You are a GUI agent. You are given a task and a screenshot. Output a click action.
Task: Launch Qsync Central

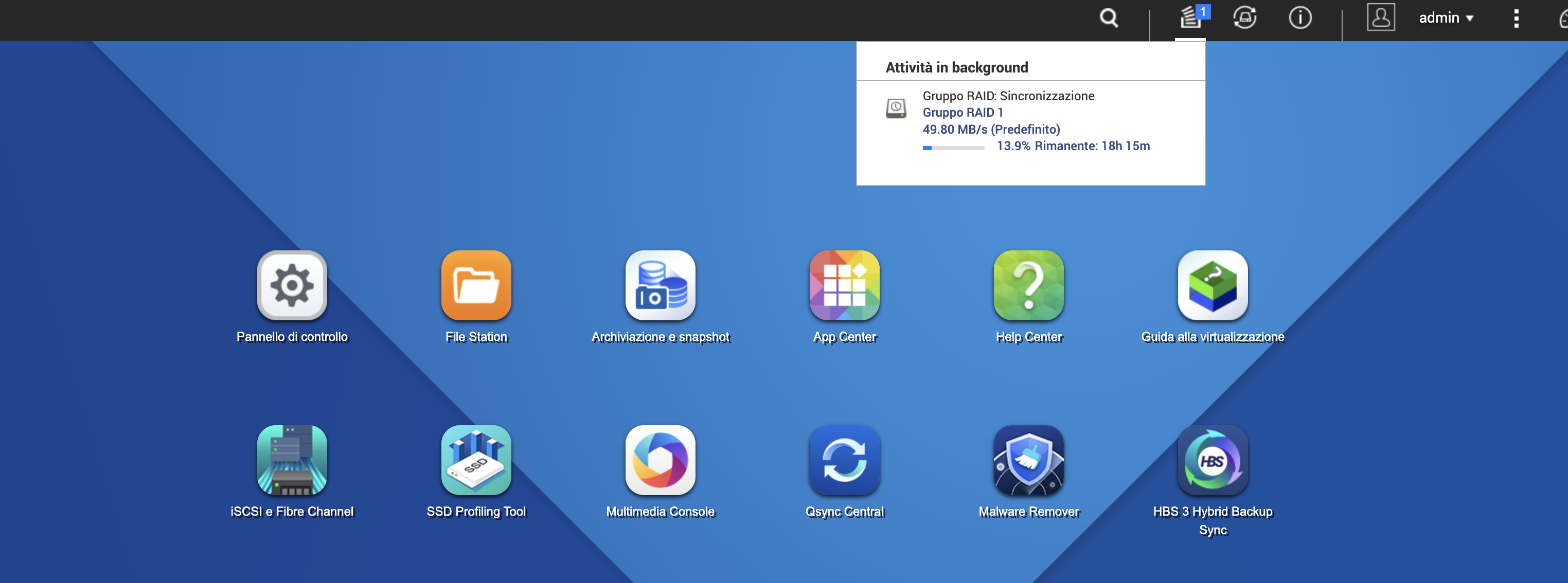pyautogui.click(x=844, y=460)
